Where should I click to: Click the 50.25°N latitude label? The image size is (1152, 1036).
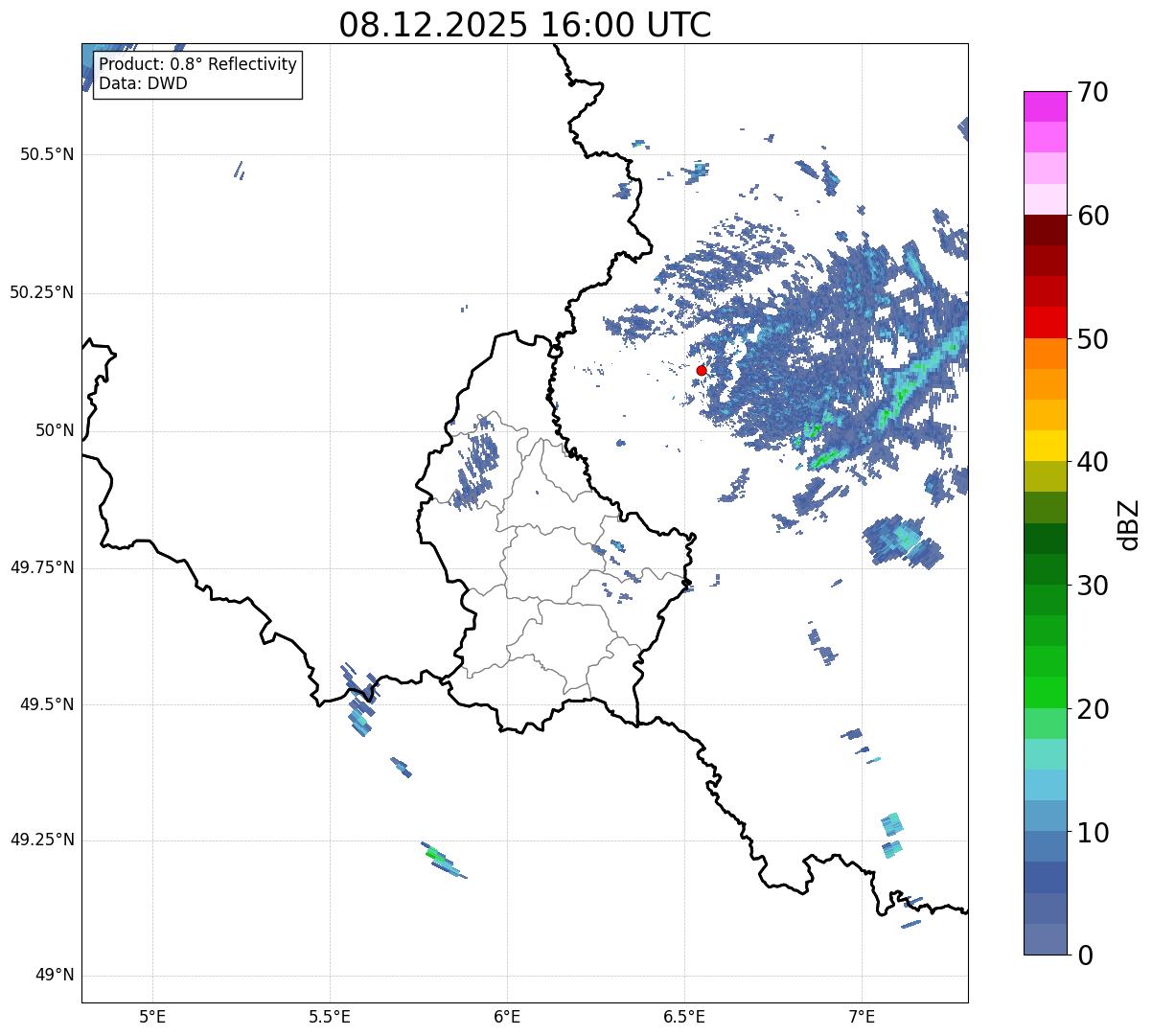tap(41, 292)
